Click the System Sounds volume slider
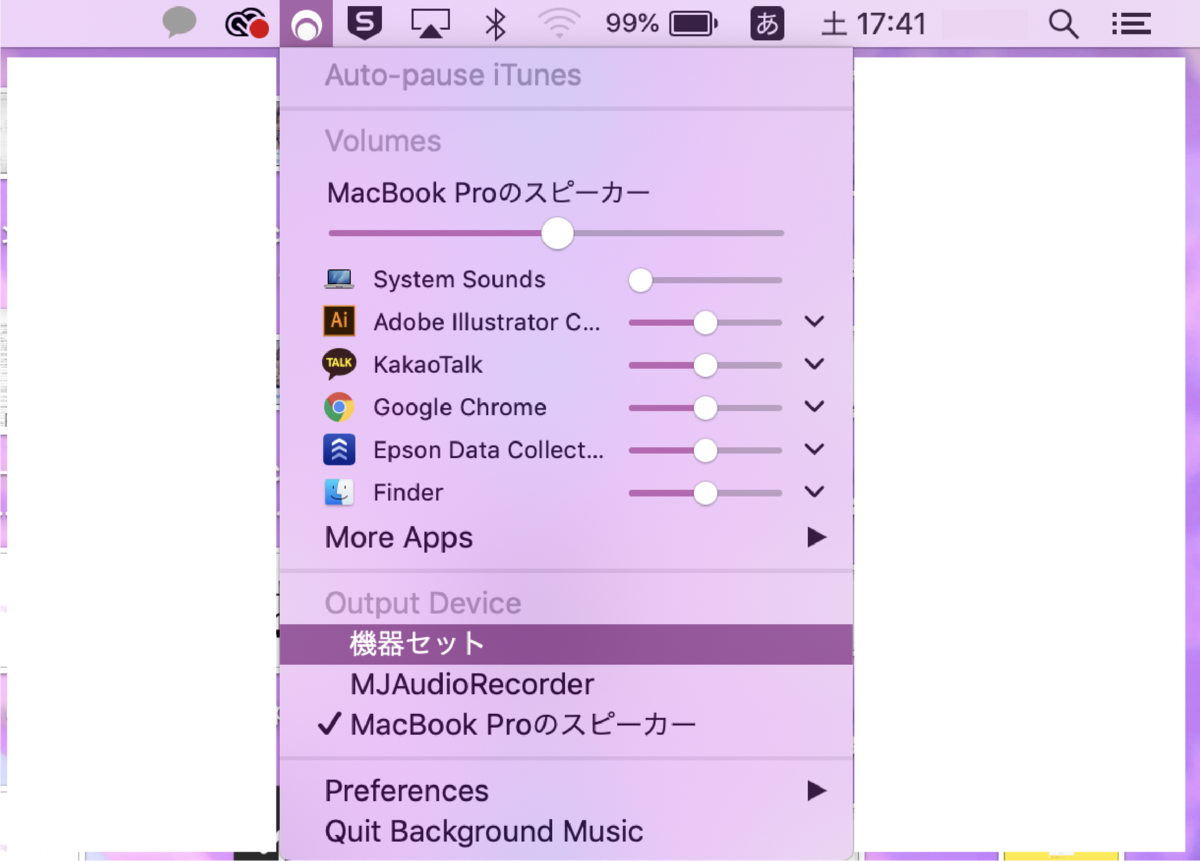1200x861 pixels. [x=705, y=280]
